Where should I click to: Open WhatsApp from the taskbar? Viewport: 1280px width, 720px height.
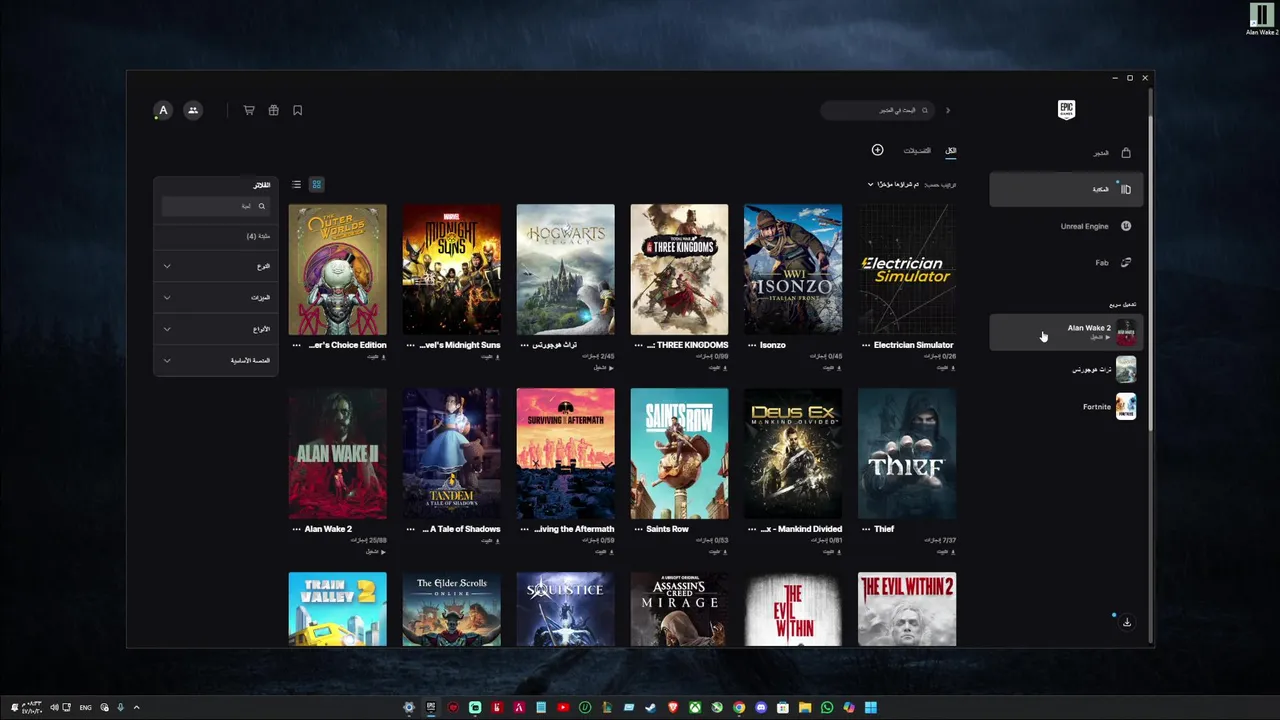[x=827, y=708]
